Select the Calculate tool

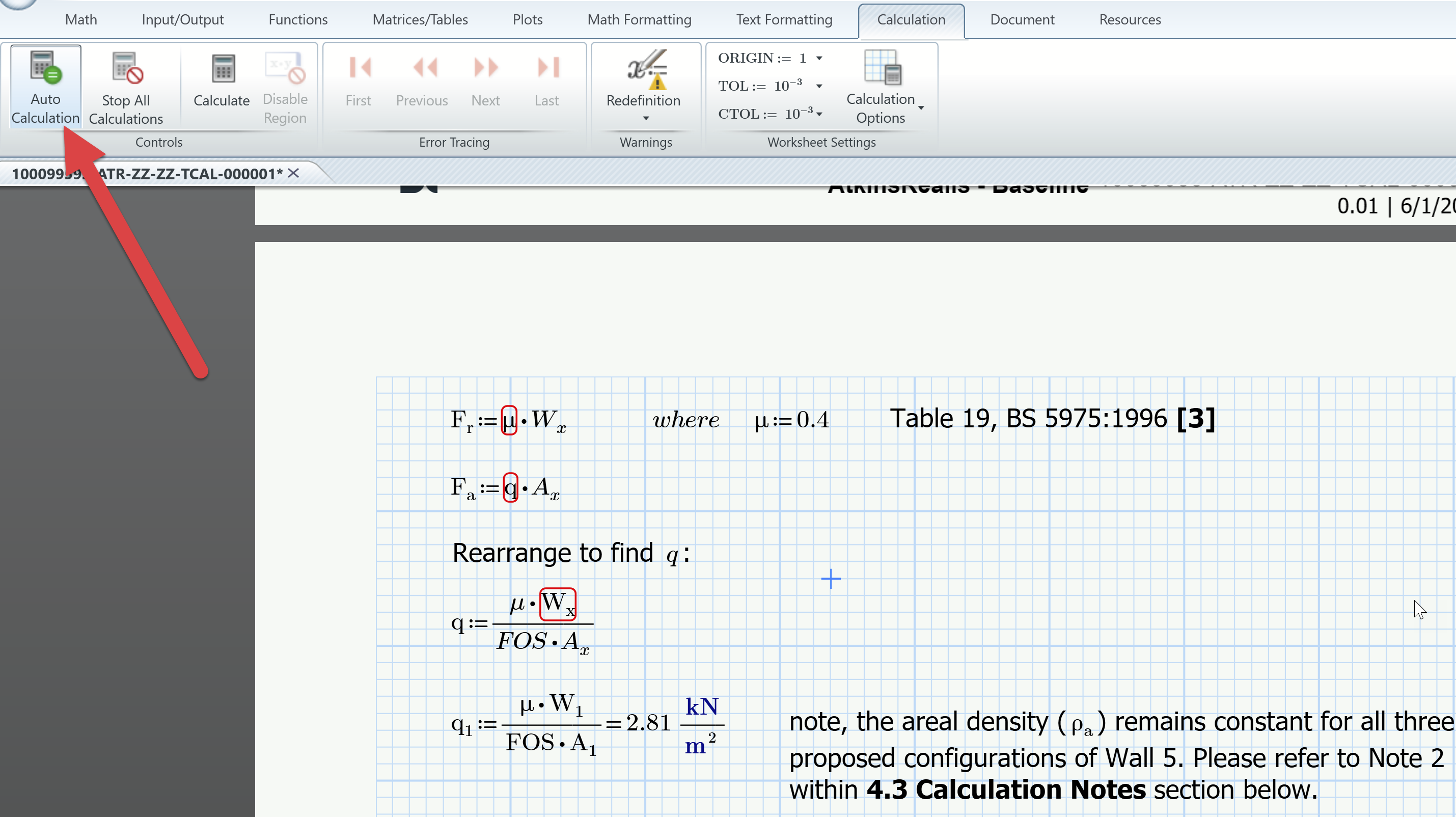222,82
